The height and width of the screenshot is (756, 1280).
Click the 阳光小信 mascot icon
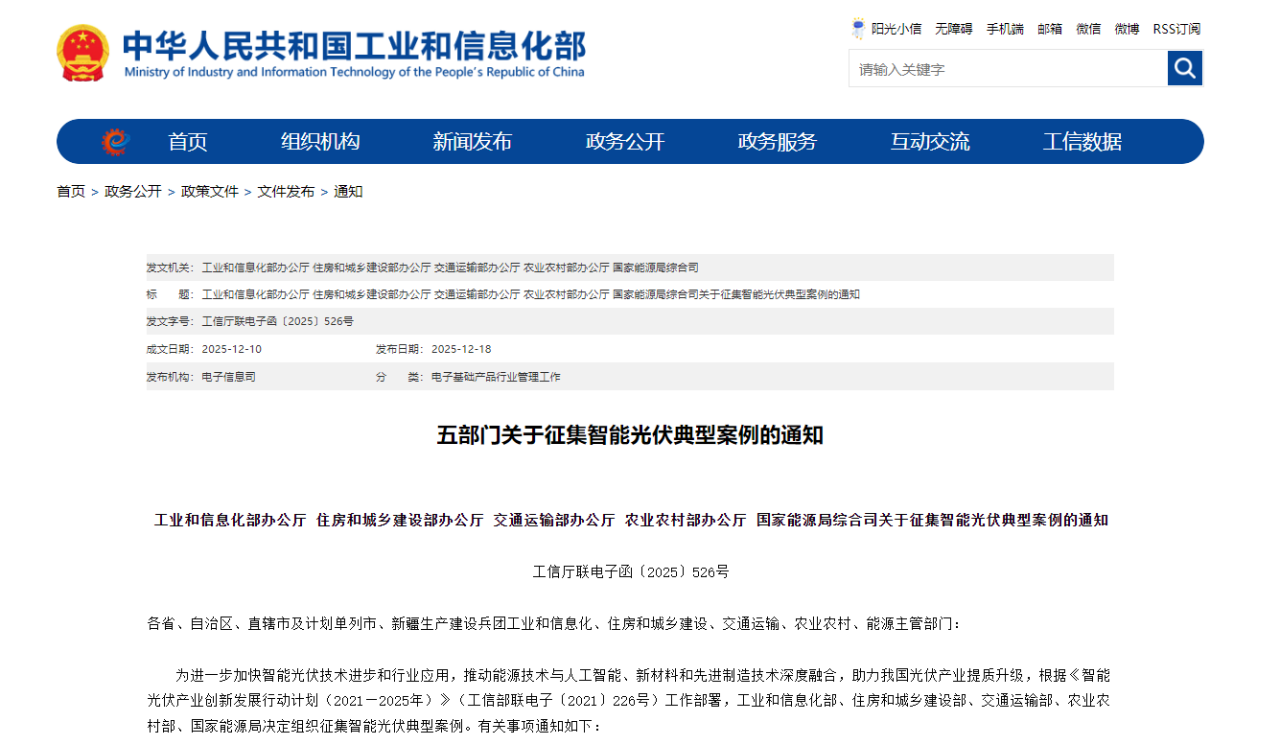(x=858, y=29)
